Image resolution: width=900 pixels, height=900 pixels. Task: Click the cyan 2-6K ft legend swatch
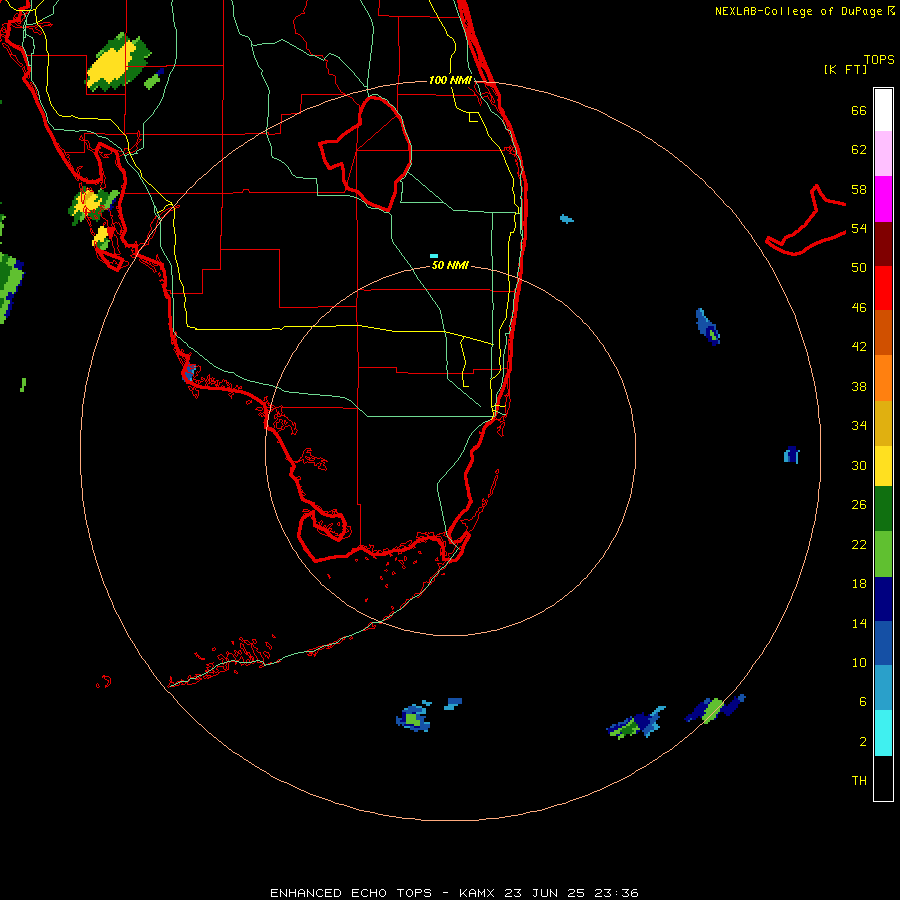click(883, 733)
